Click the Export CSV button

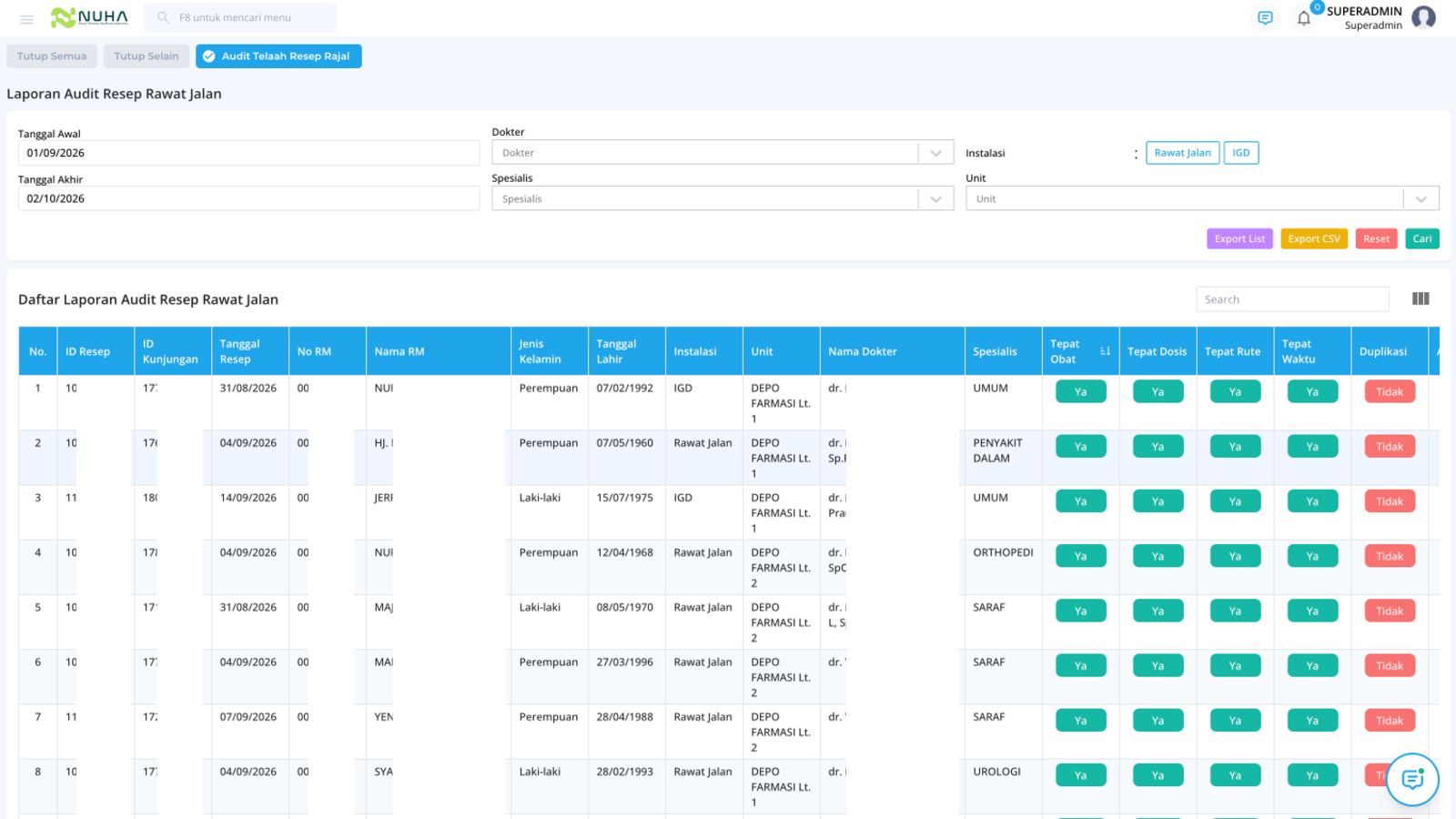click(1314, 238)
